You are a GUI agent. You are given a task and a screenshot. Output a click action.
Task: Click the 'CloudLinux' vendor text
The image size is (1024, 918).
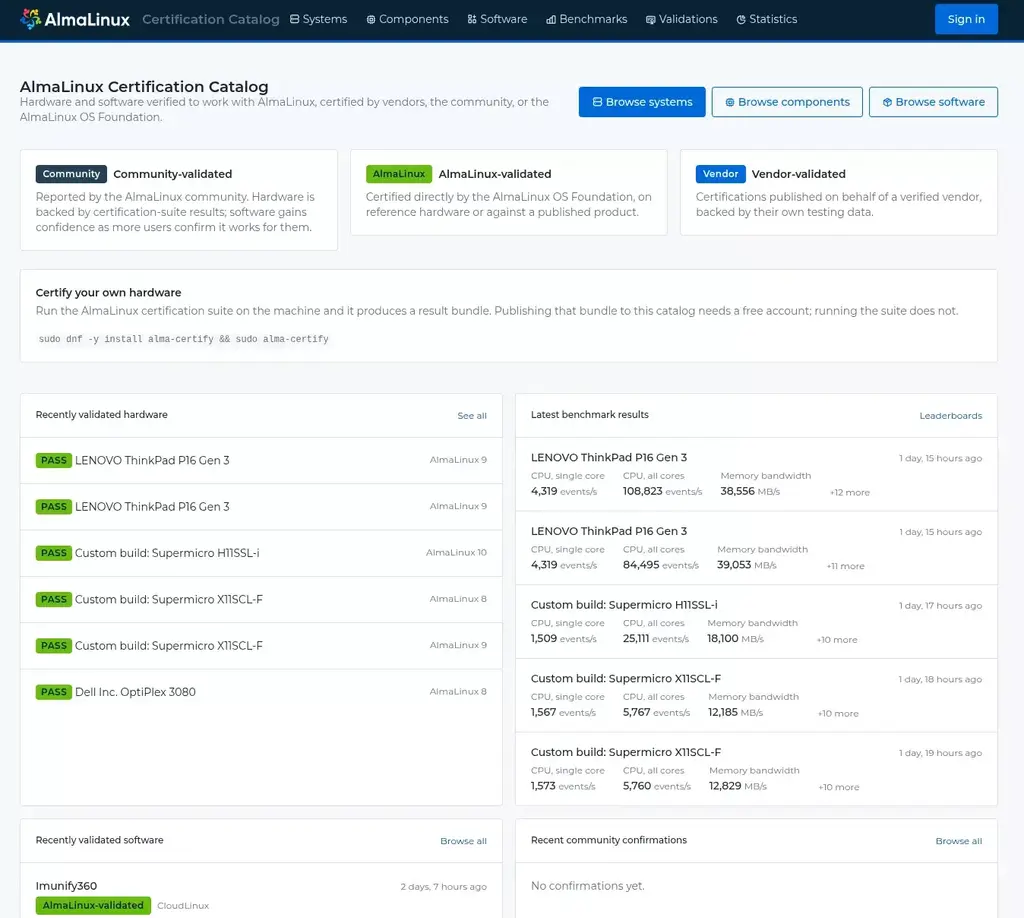point(183,906)
